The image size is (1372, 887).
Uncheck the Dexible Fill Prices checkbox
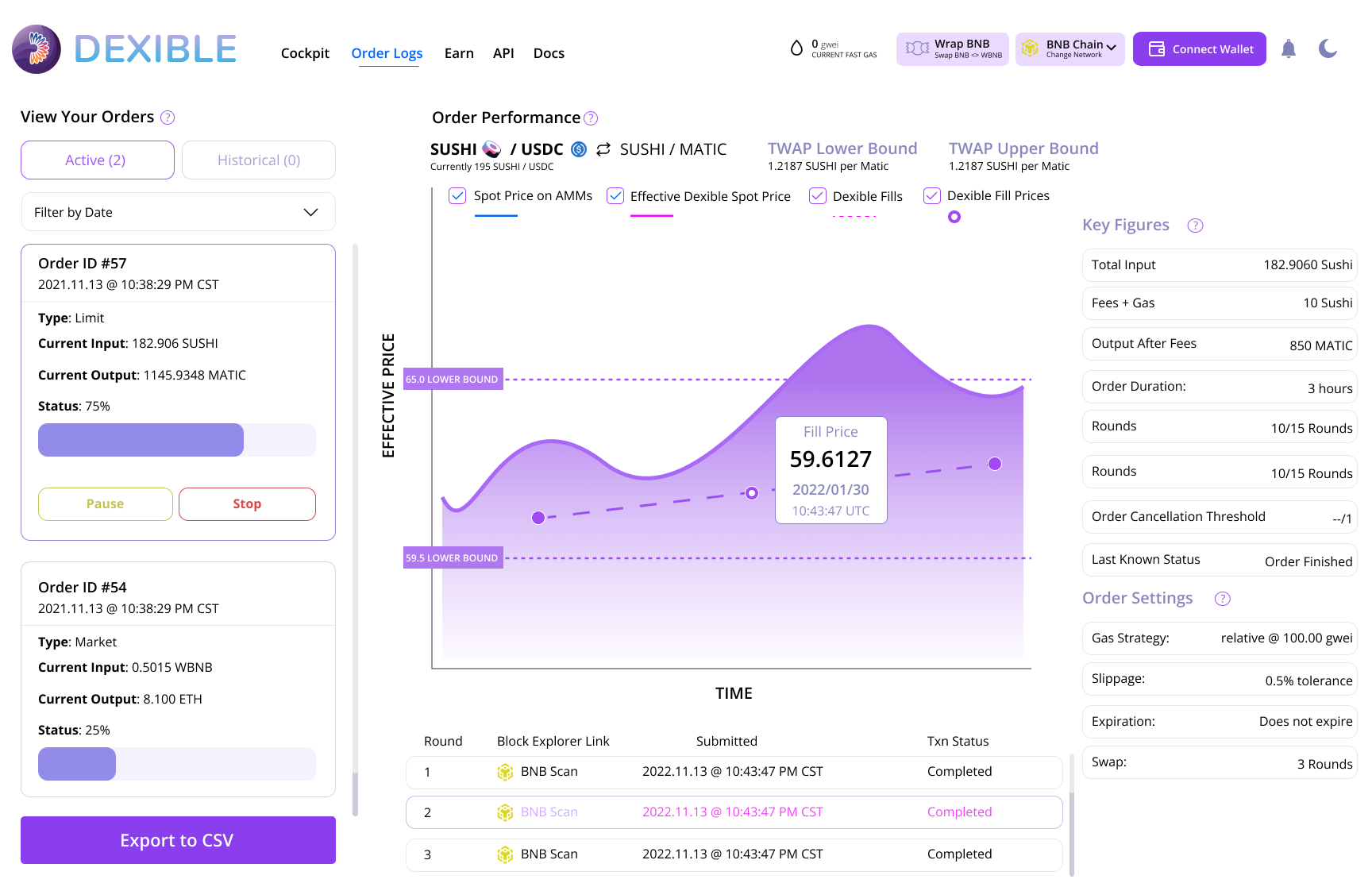tap(932, 196)
